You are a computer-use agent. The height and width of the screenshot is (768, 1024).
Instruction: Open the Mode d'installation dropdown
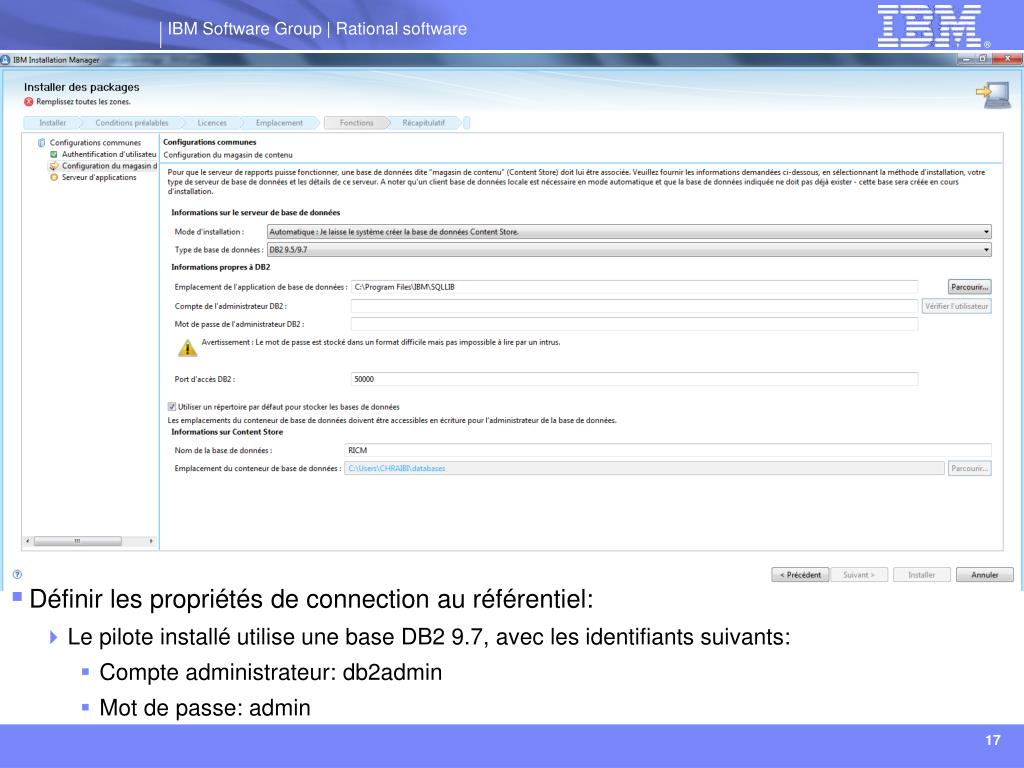629,231
